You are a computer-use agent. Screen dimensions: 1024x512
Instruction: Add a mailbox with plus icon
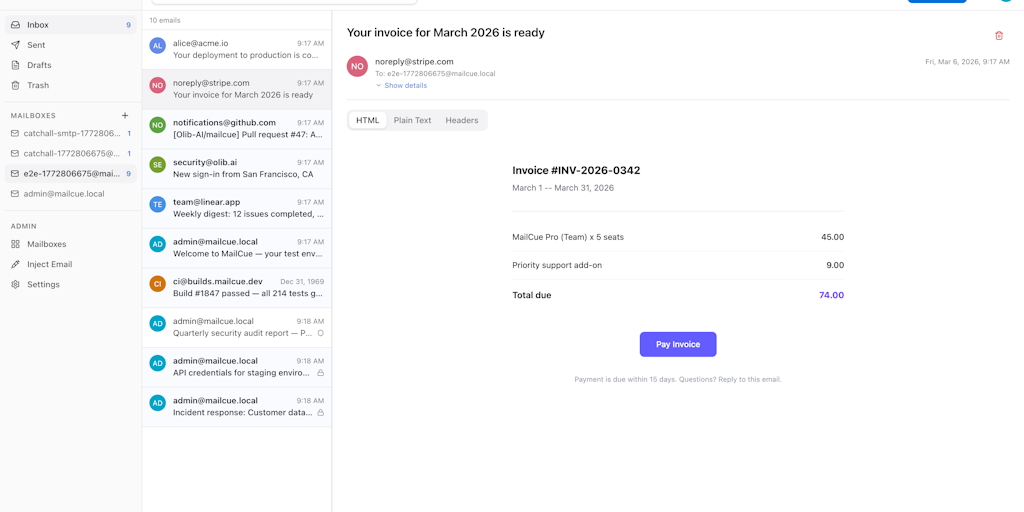pyautogui.click(x=125, y=116)
